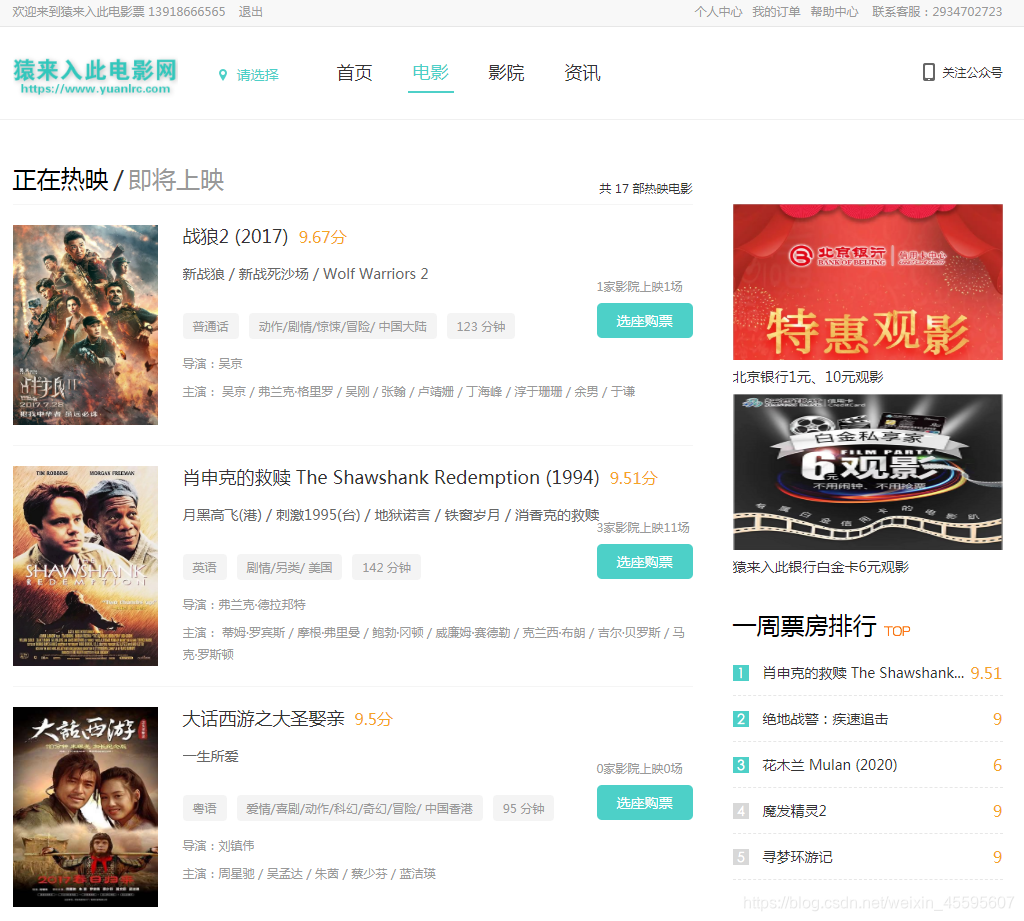Open 大话西游 movie poster
This screenshot has height=921, width=1024.
pos(86,807)
